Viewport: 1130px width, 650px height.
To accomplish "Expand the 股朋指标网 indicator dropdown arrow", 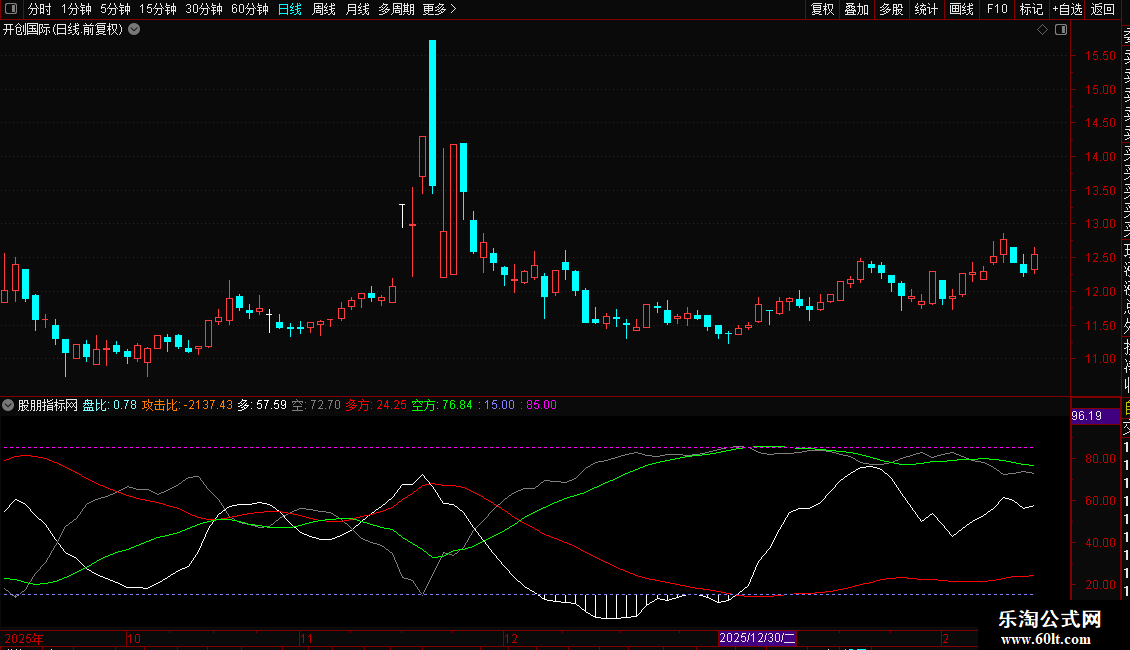I will click(9, 405).
